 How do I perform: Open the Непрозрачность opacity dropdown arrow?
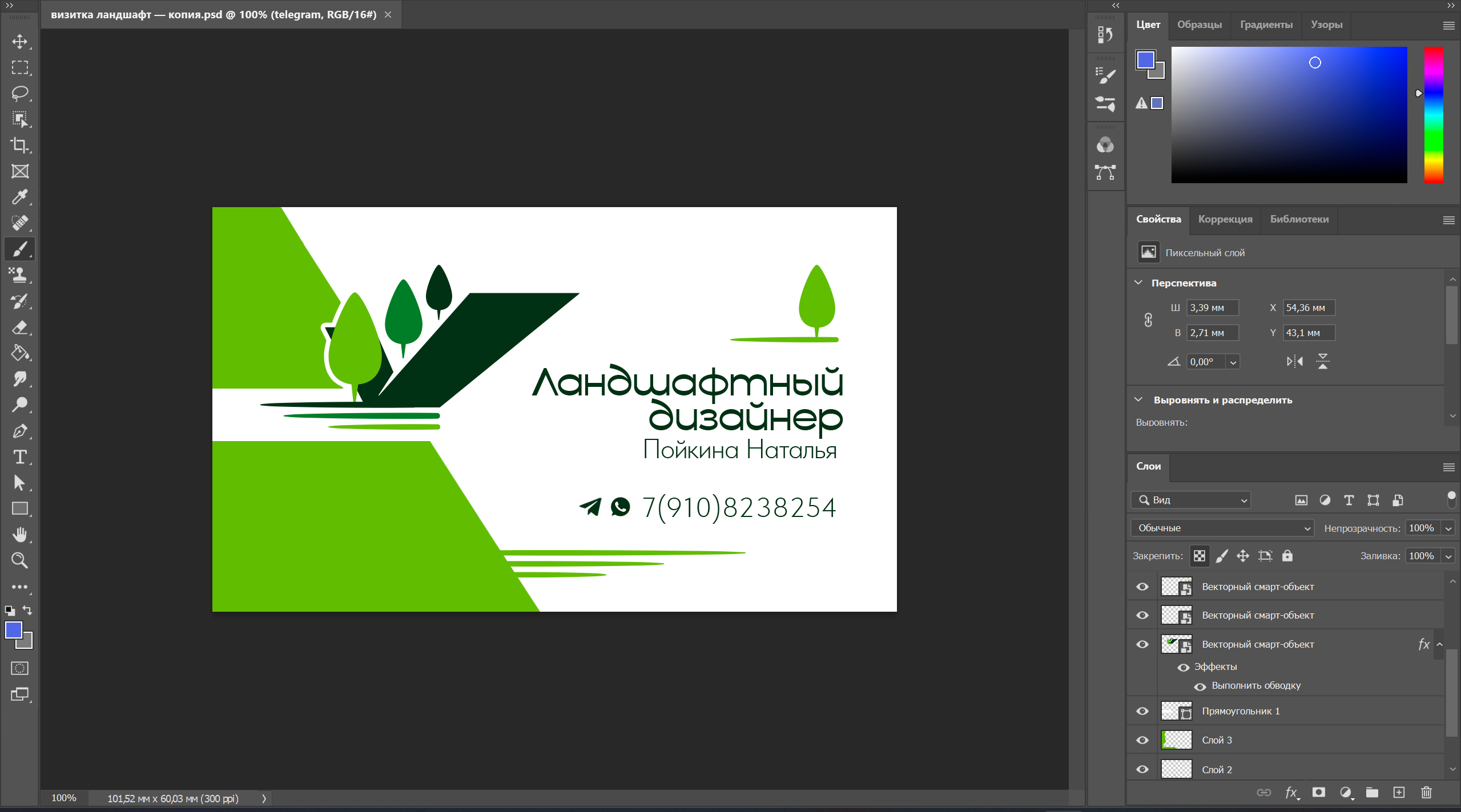1448,528
